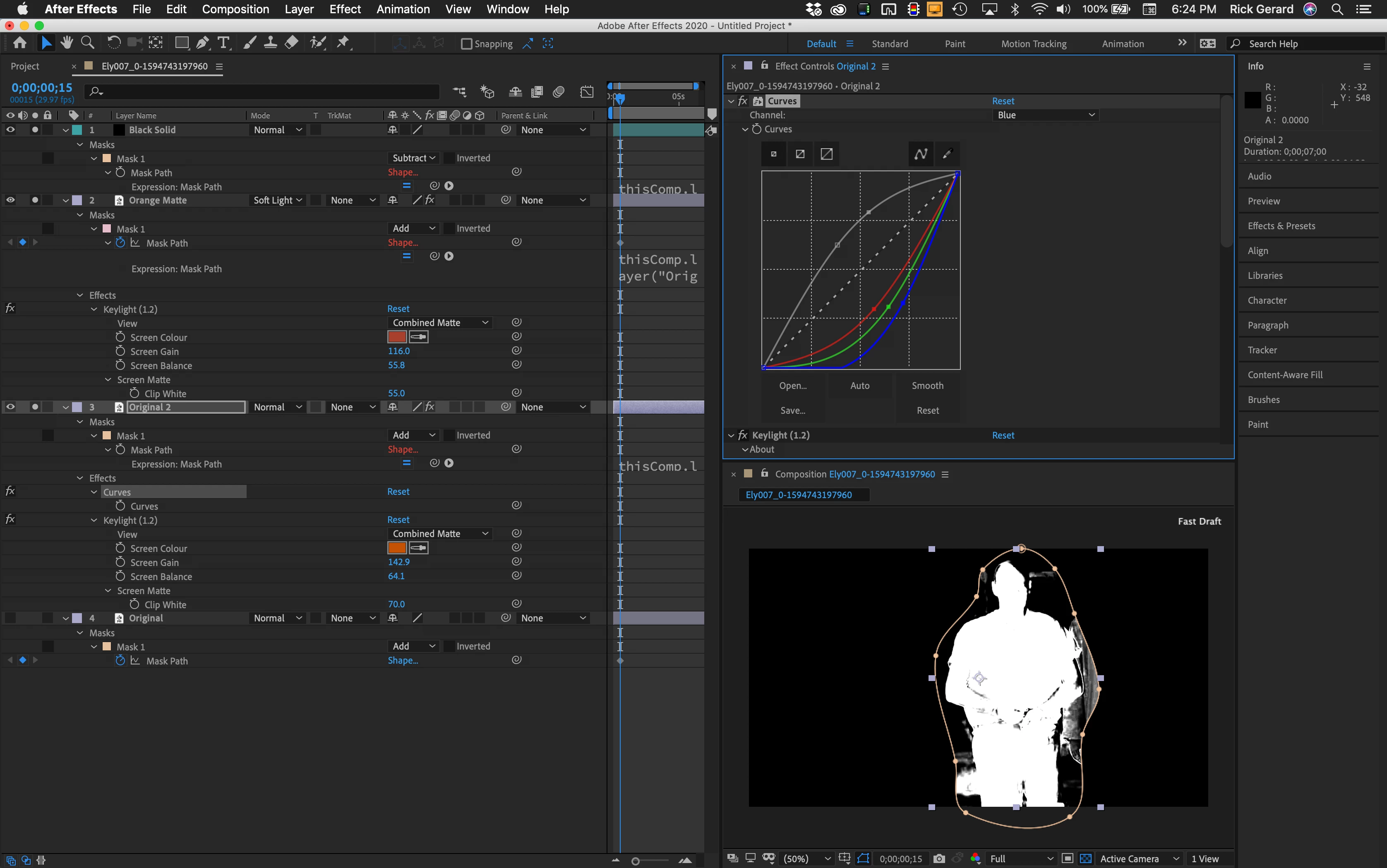Pick the Clone Stamp tool
This screenshot has height=868, width=1387.
click(270, 43)
